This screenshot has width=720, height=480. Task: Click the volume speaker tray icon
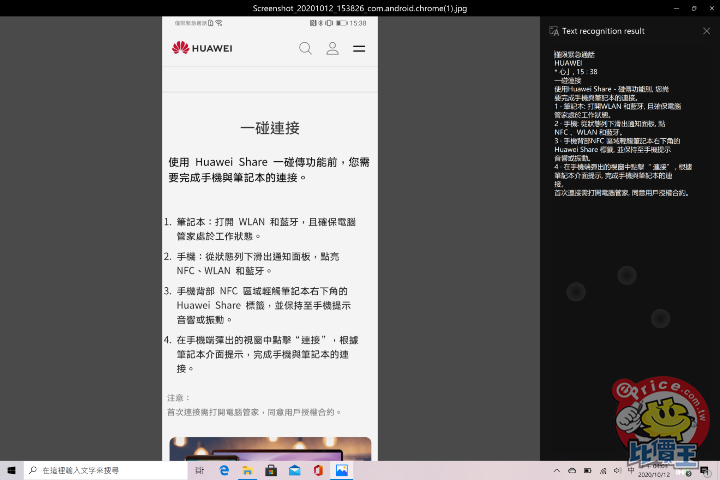[x=618, y=470]
